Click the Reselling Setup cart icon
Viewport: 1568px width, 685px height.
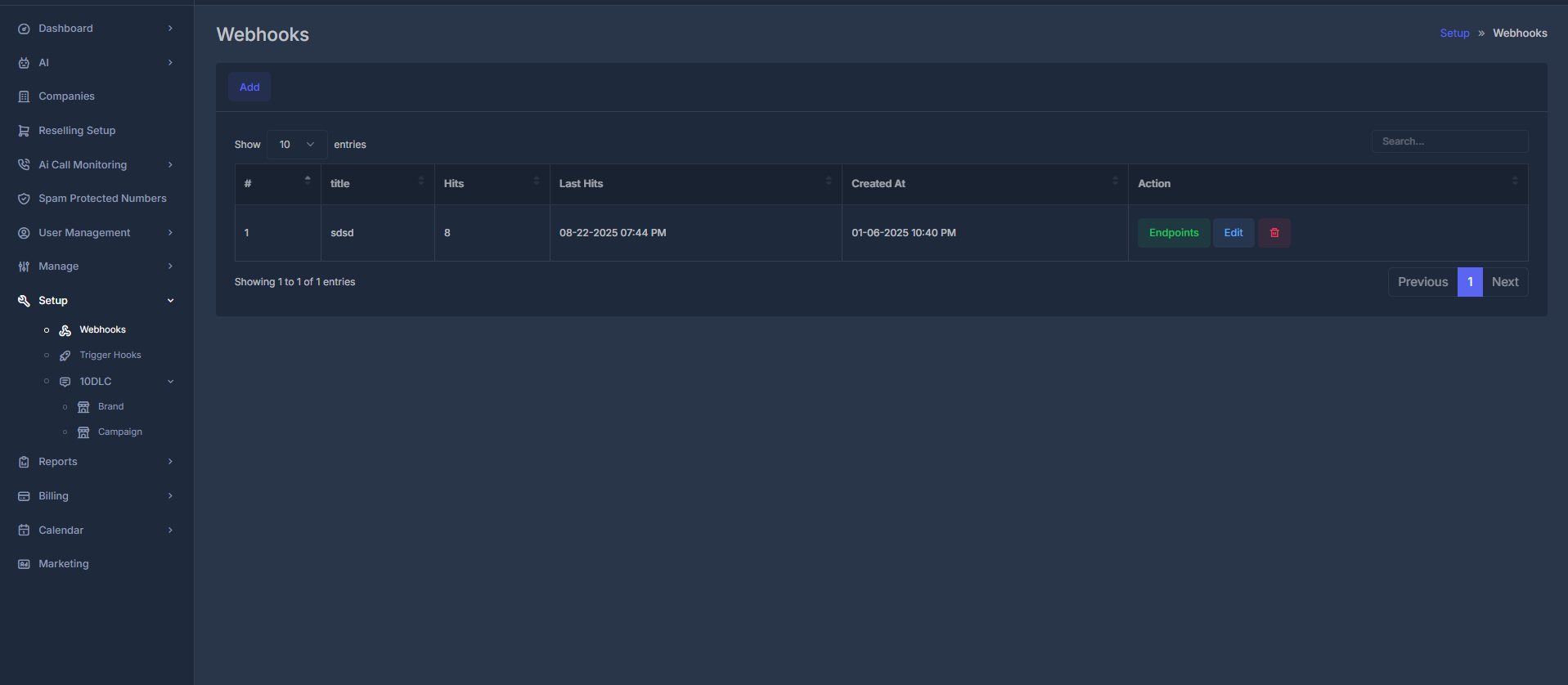tap(24, 131)
